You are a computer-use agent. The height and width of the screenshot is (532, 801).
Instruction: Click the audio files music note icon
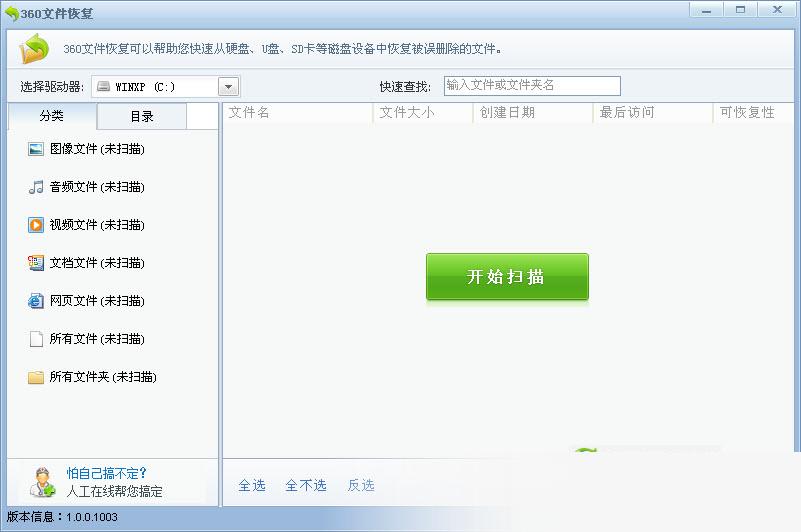point(36,187)
